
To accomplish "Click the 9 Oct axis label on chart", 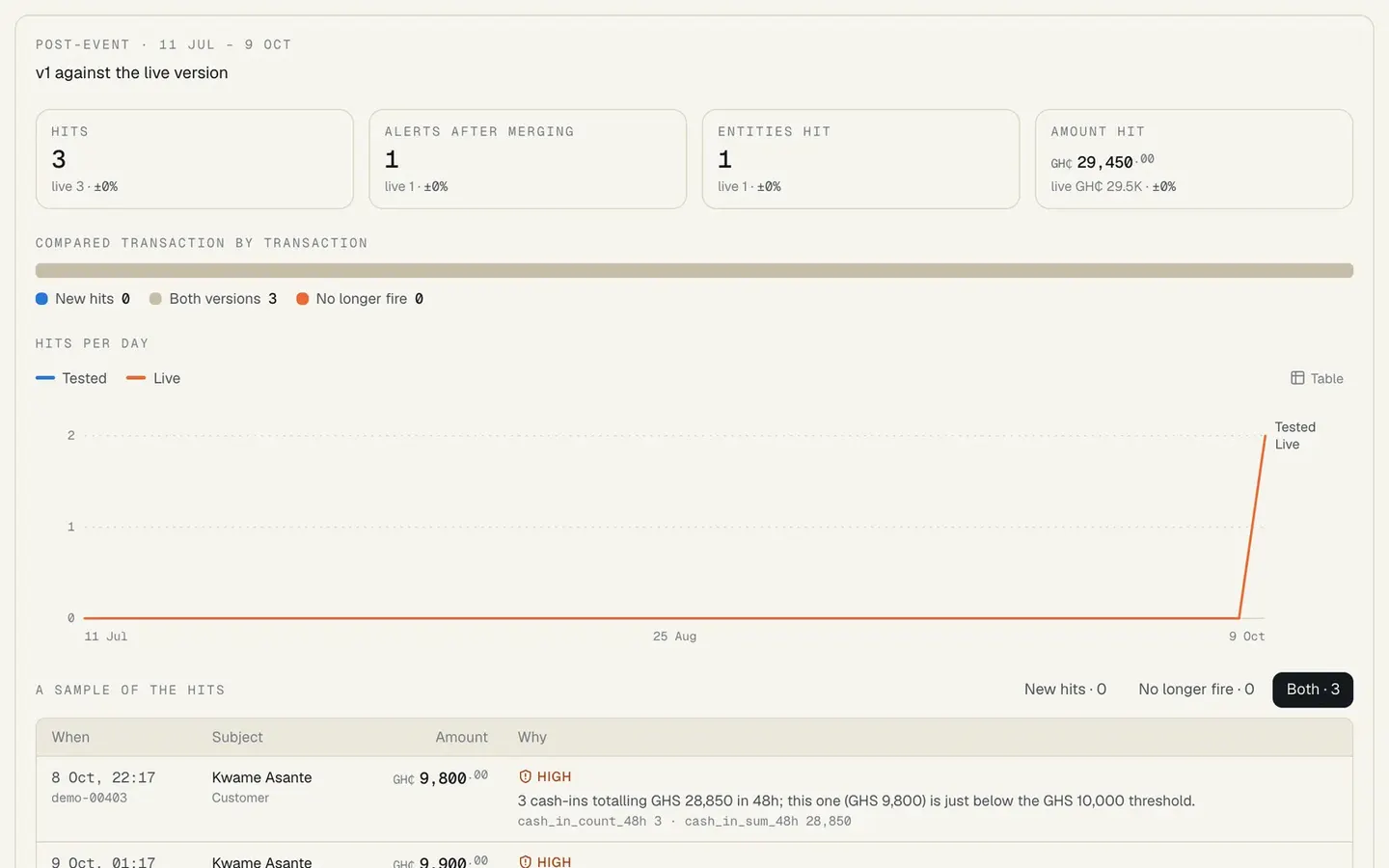I will 1246,637.
